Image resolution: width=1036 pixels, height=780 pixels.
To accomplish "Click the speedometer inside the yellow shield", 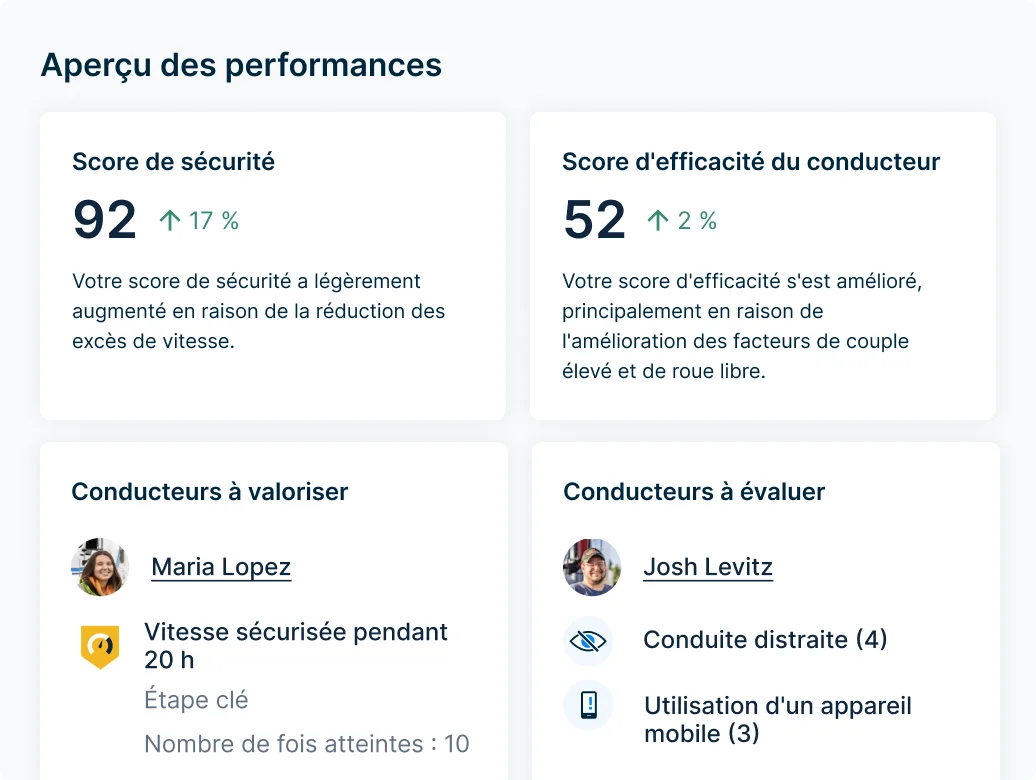I will click(x=100, y=641).
